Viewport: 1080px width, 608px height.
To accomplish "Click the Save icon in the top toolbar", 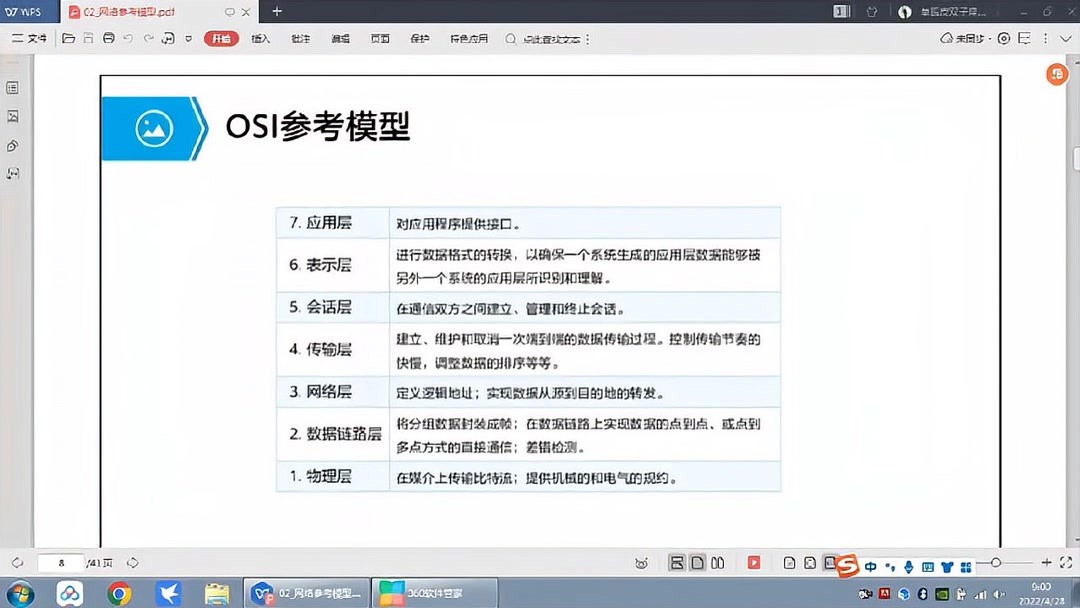I will (x=86, y=39).
